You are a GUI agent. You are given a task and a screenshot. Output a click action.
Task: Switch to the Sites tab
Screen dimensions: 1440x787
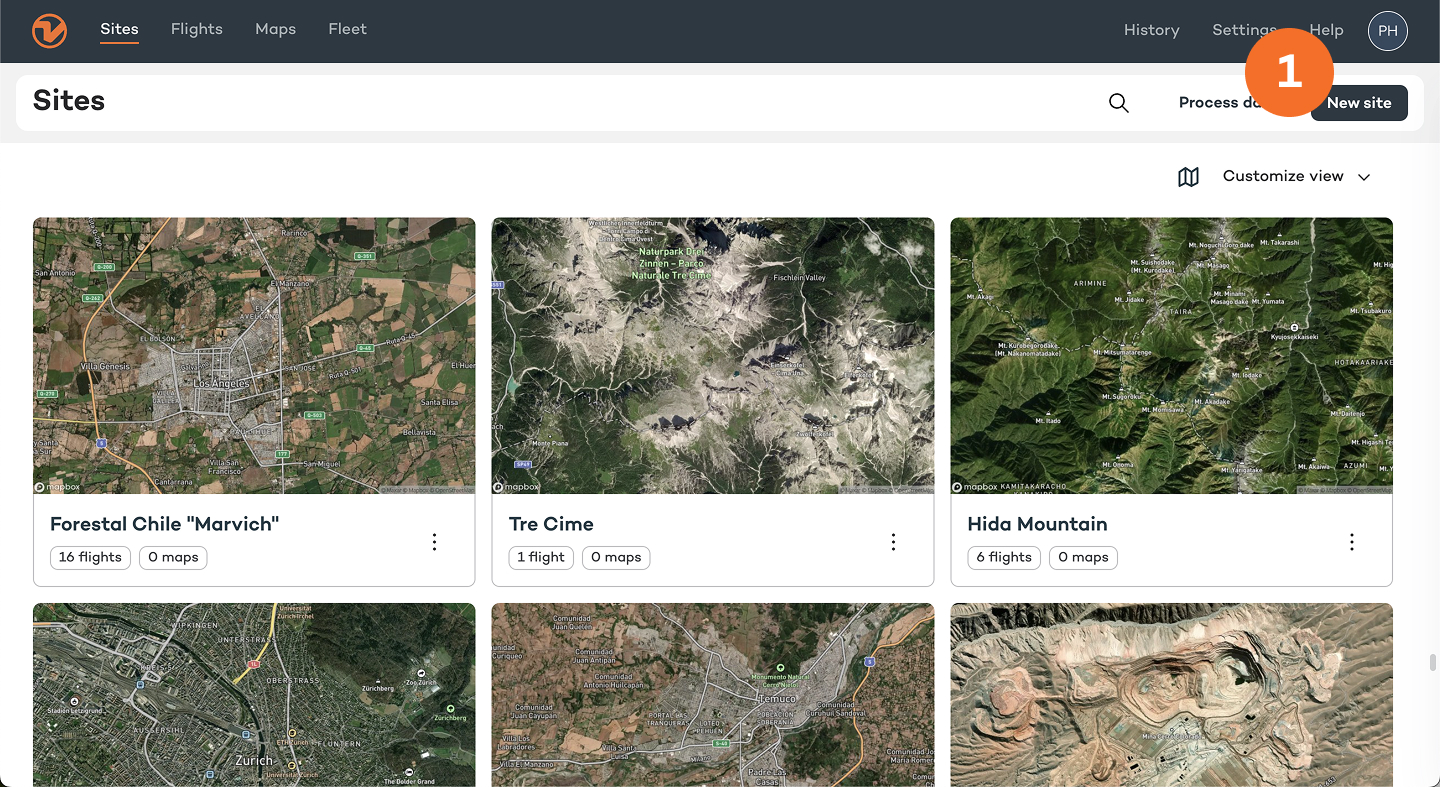click(119, 29)
